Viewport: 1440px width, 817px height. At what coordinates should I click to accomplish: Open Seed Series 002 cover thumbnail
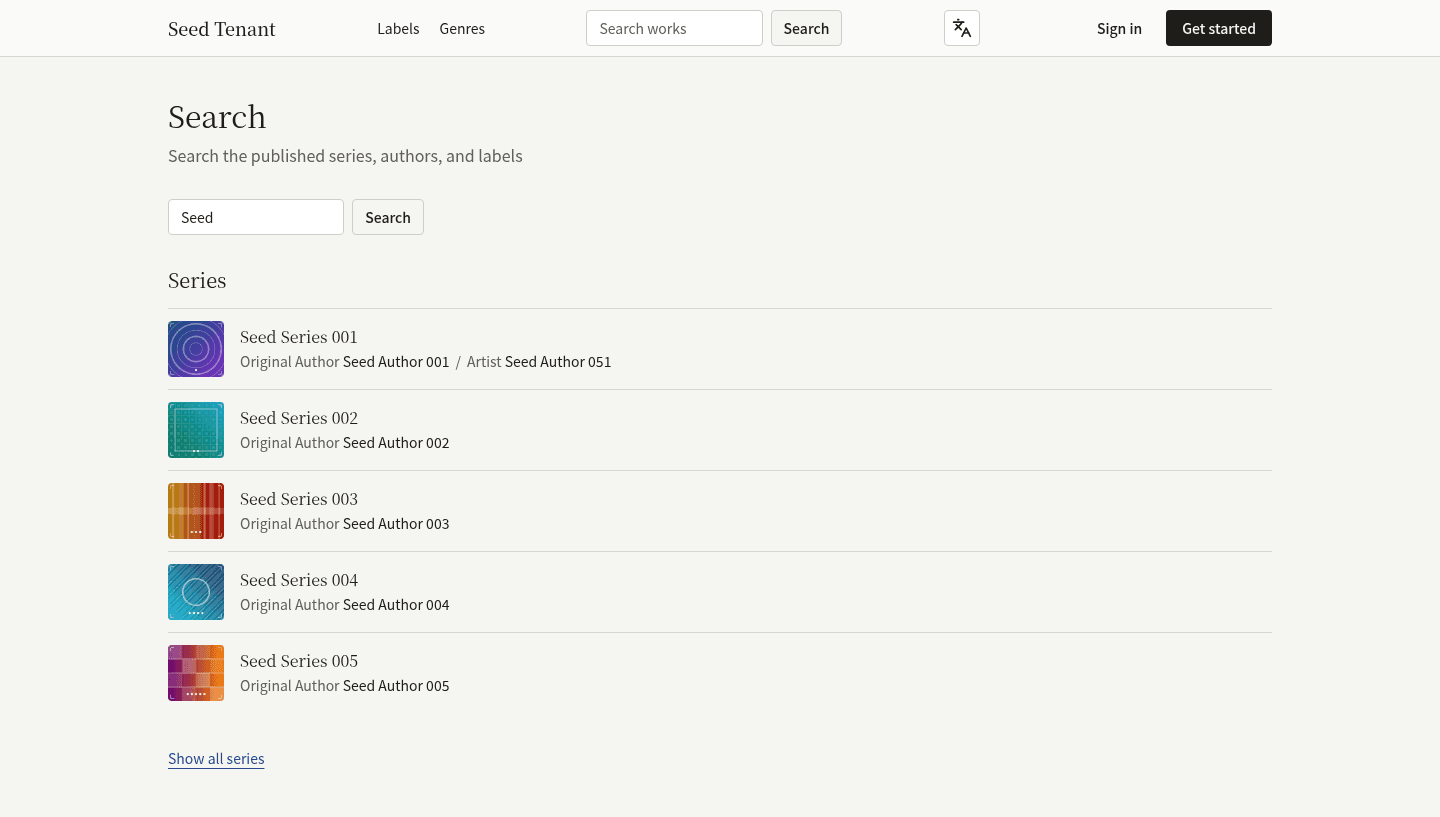196,430
